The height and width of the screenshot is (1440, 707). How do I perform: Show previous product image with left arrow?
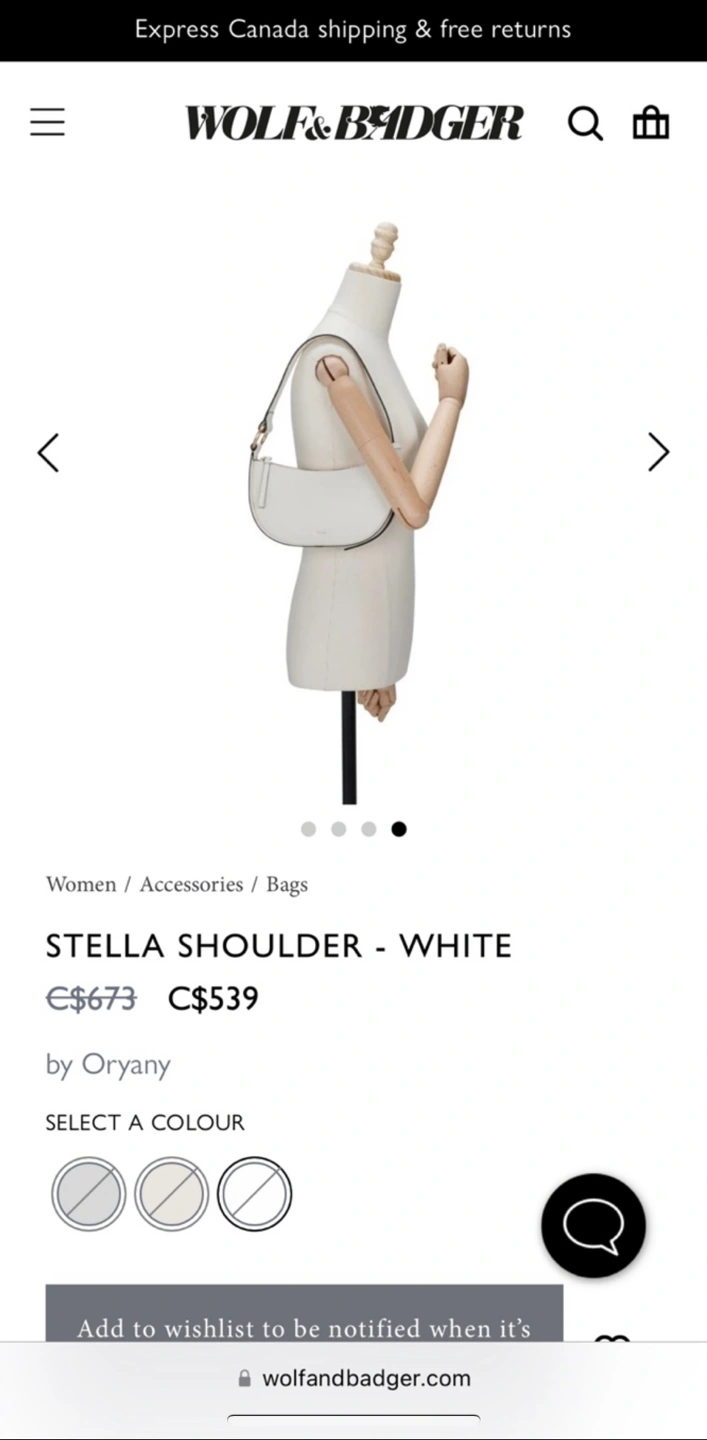coord(48,452)
